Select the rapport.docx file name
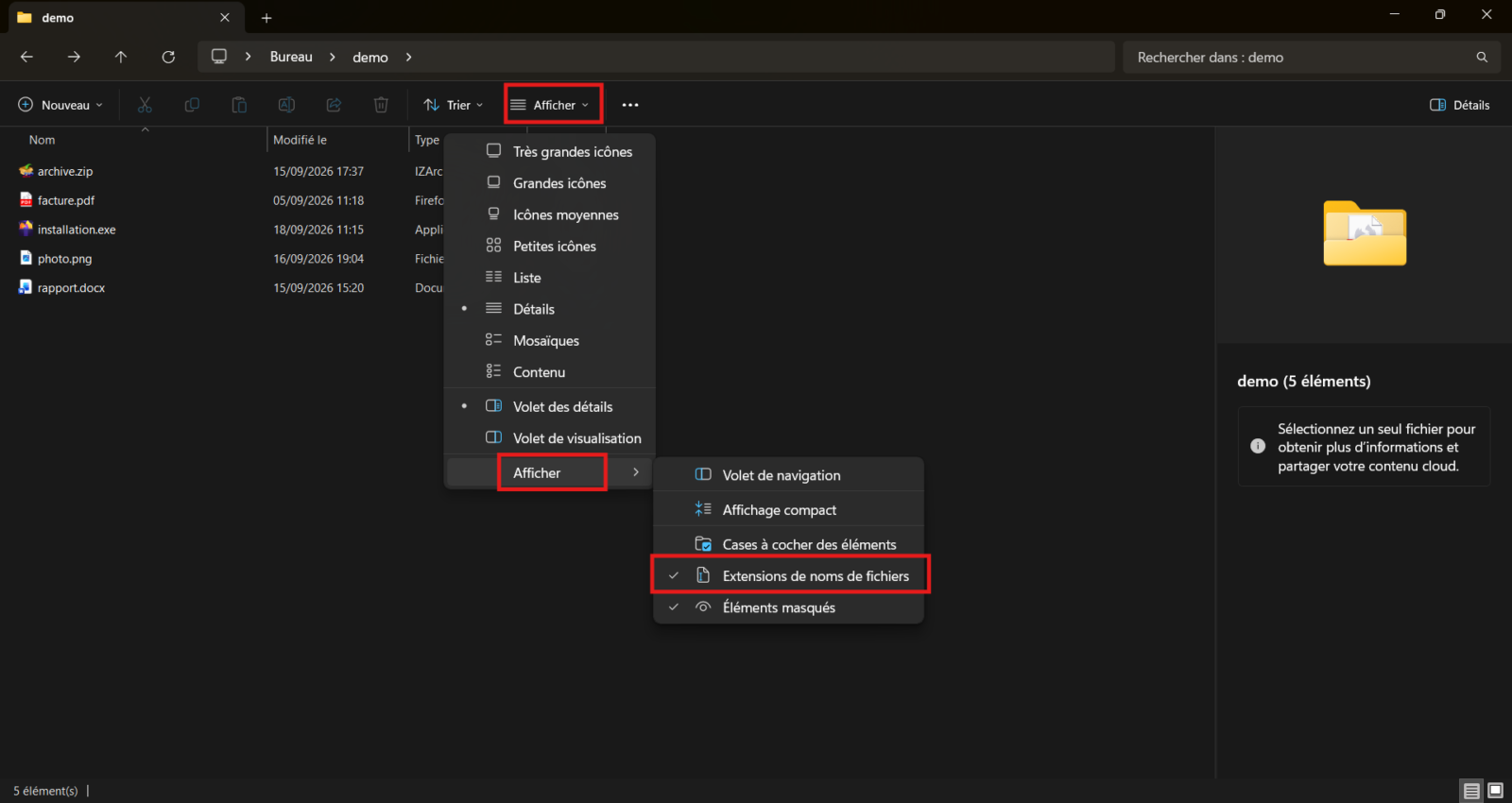Viewport: 1512px width, 803px height. (x=72, y=288)
